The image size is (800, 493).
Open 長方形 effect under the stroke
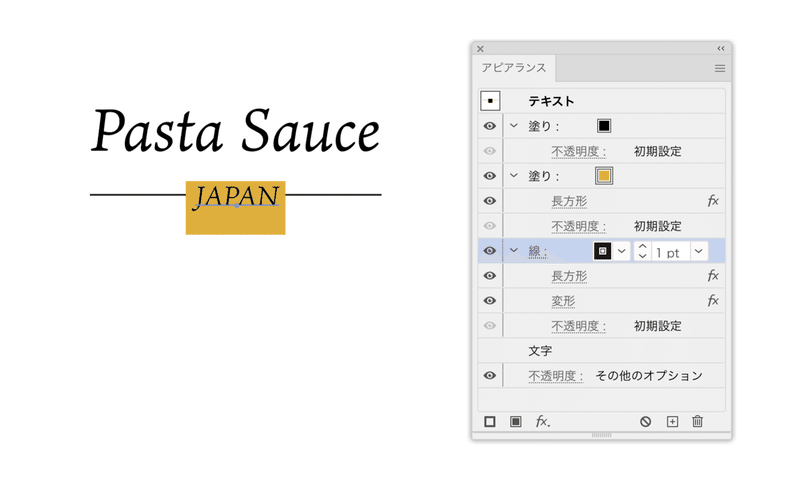tap(569, 277)
